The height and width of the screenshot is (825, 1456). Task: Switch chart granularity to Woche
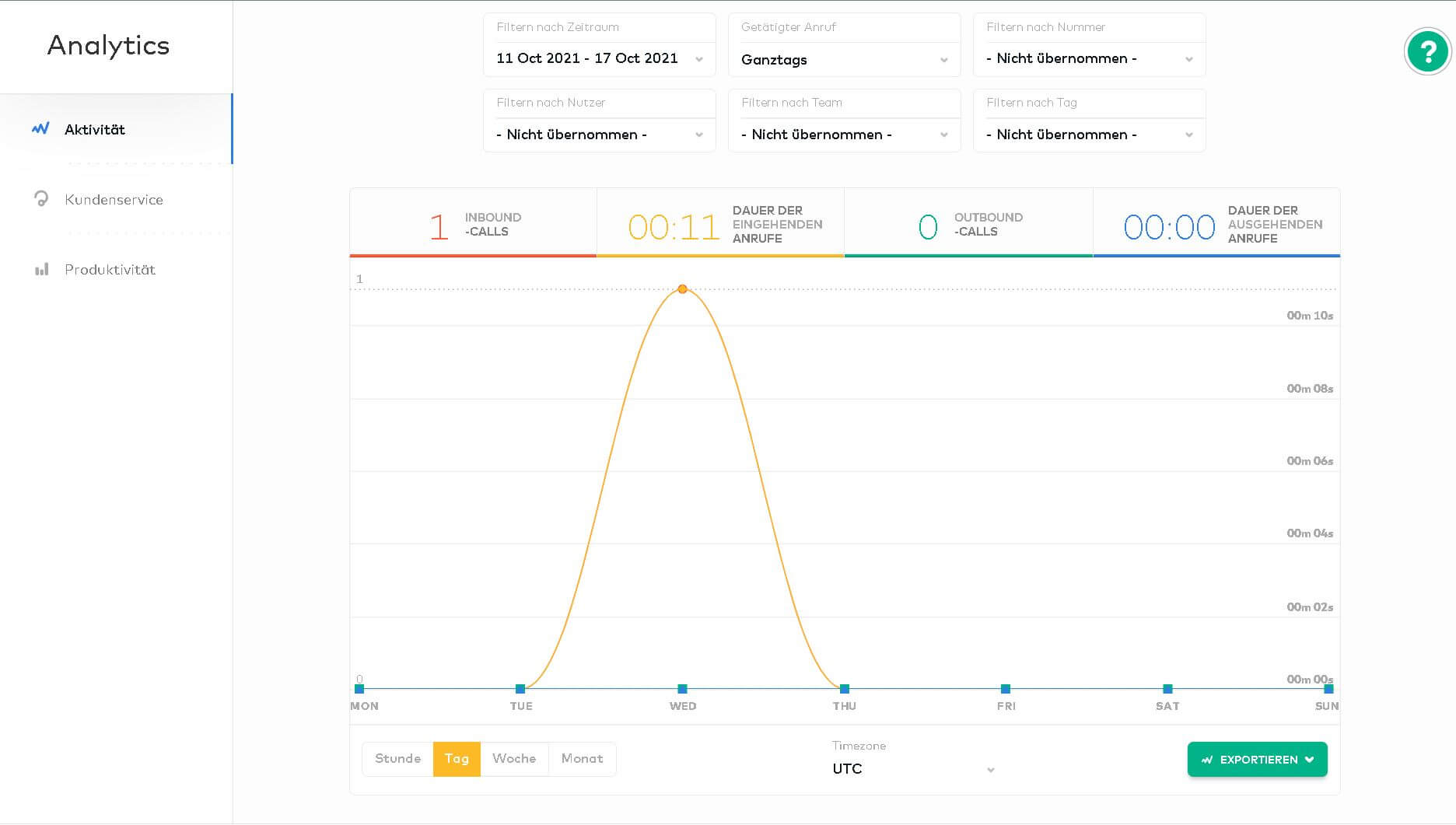[x=514, y=759]
